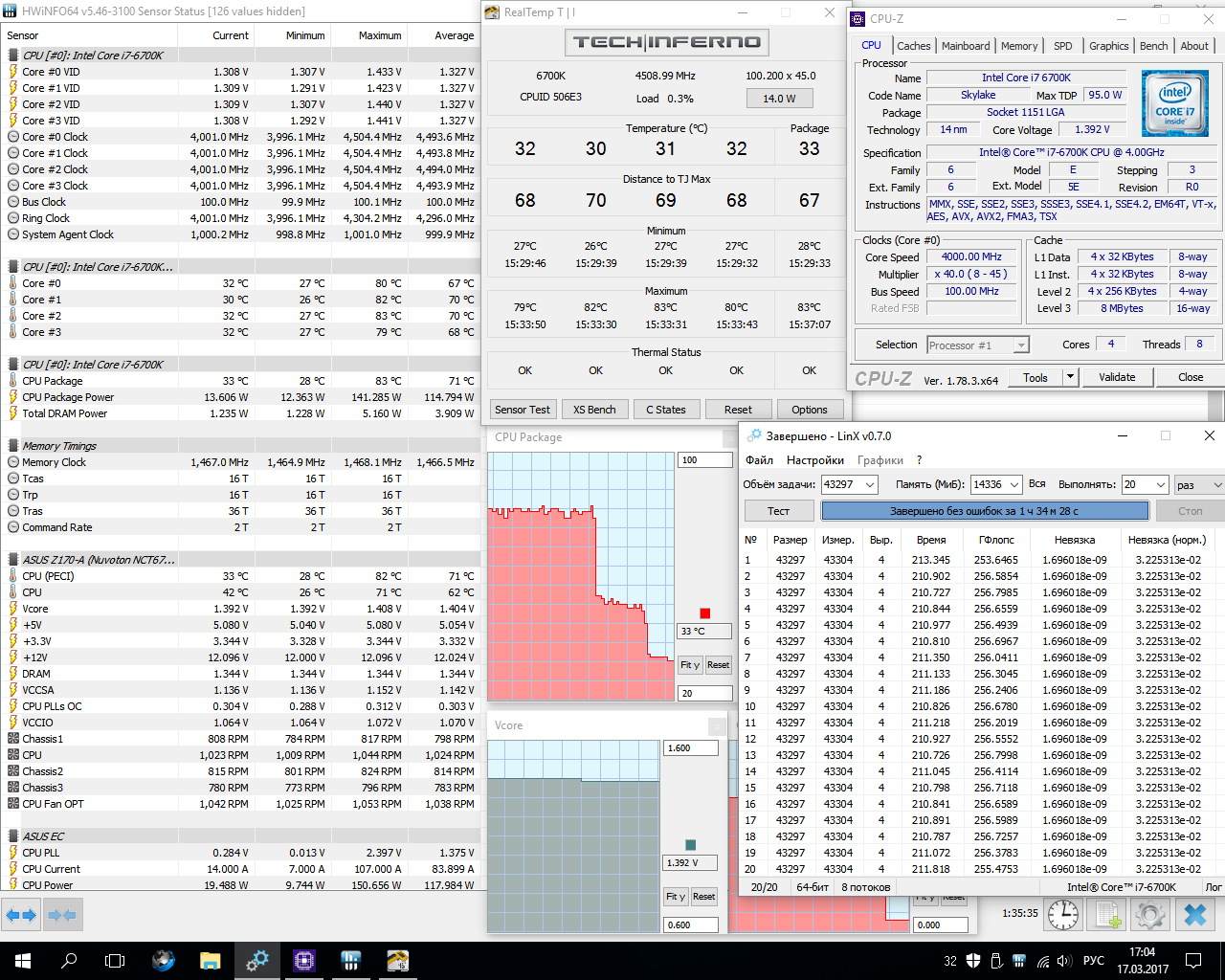Image resolution: width=1225 pixels, height=980 pixels.
Task: Open the Memory tab in CPU-Z
Action: [1018, 46]
